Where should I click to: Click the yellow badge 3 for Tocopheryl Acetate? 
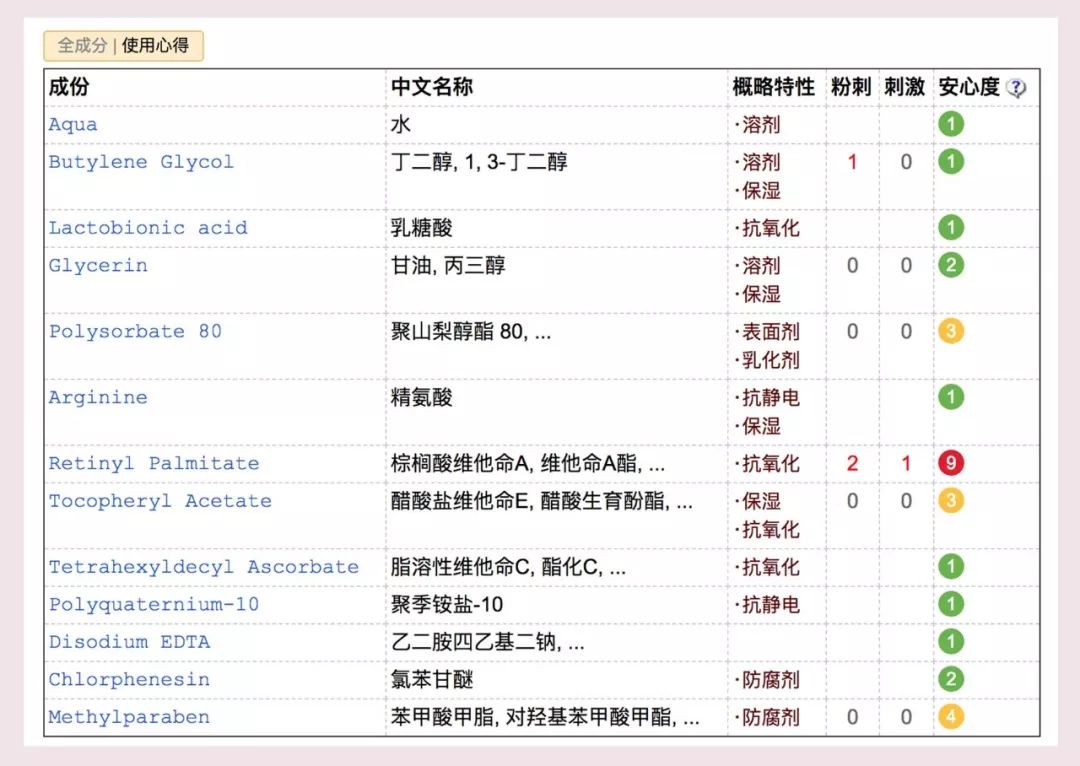(951, 501)
